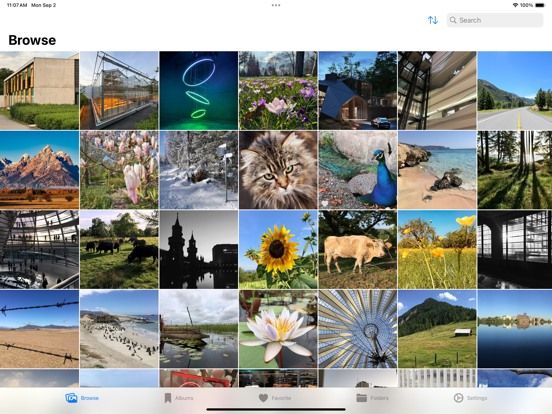The width and height of the screenshot is (552, 414).
Task: Tap the sort order arrows icon
Action: click(433, 20)
